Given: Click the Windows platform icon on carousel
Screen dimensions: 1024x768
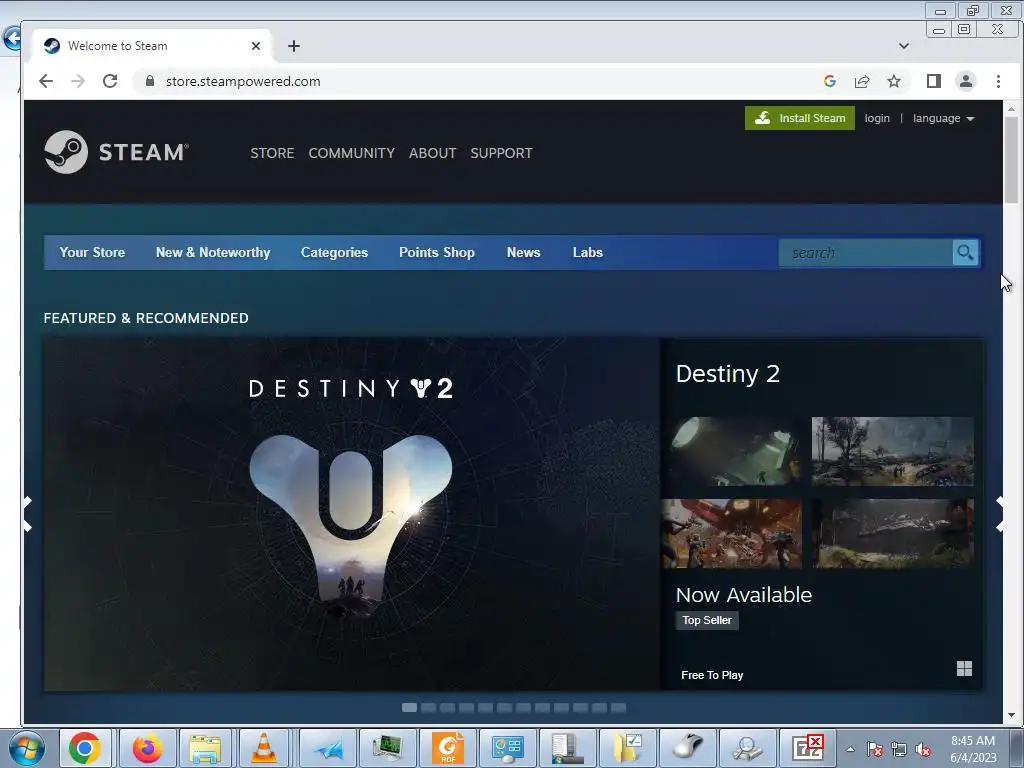Looking at the screenshot, I should [x=964, y=668].
